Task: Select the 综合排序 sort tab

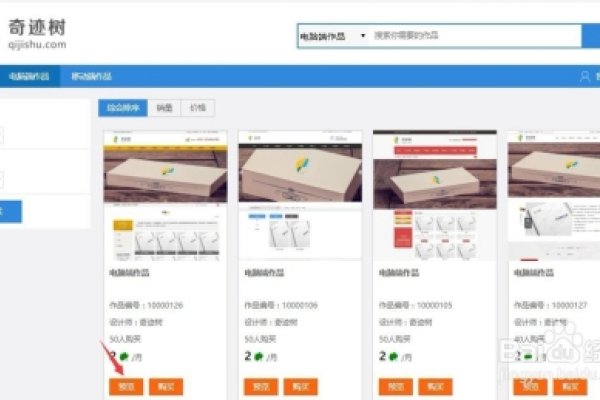Action: point(123,108)
